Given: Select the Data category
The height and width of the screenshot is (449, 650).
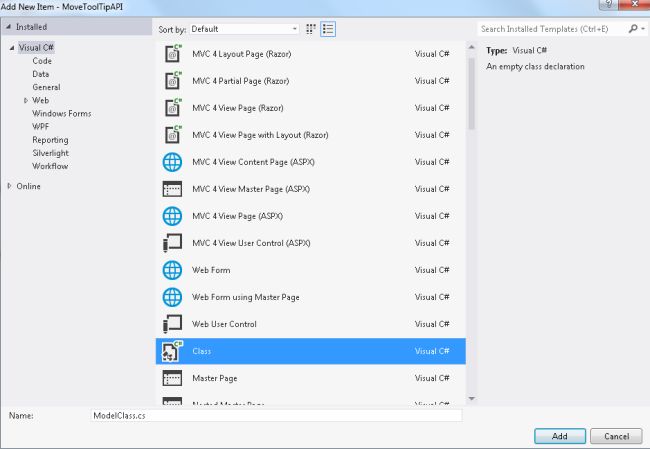Looking at the screenshot, I should [x=41, y=74].
